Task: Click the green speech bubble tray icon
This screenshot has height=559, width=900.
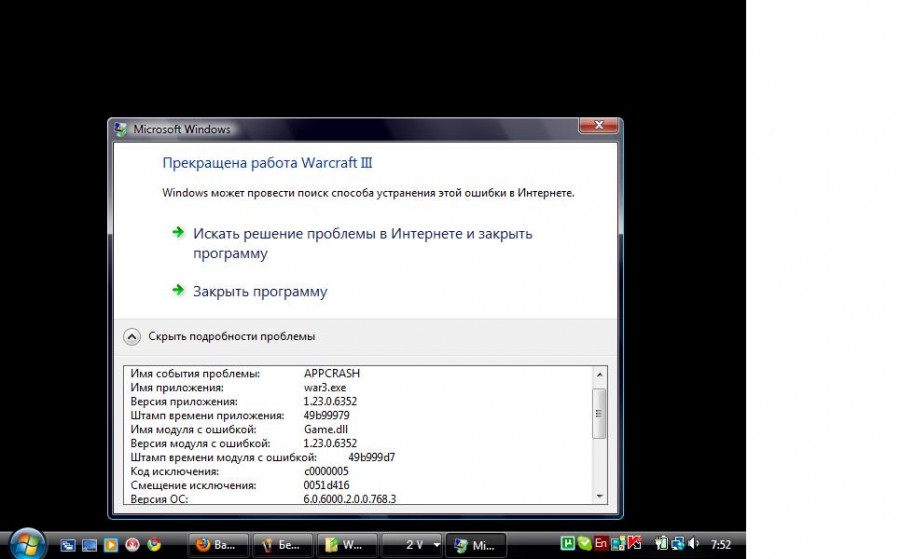Action: click(584, 543)
